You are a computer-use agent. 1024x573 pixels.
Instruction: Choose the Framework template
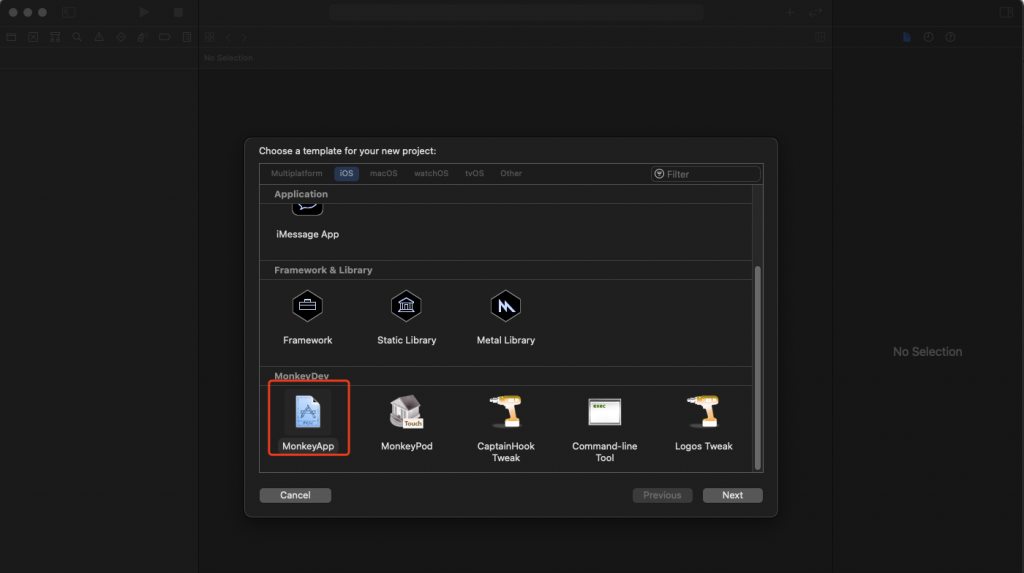point(308,318)
